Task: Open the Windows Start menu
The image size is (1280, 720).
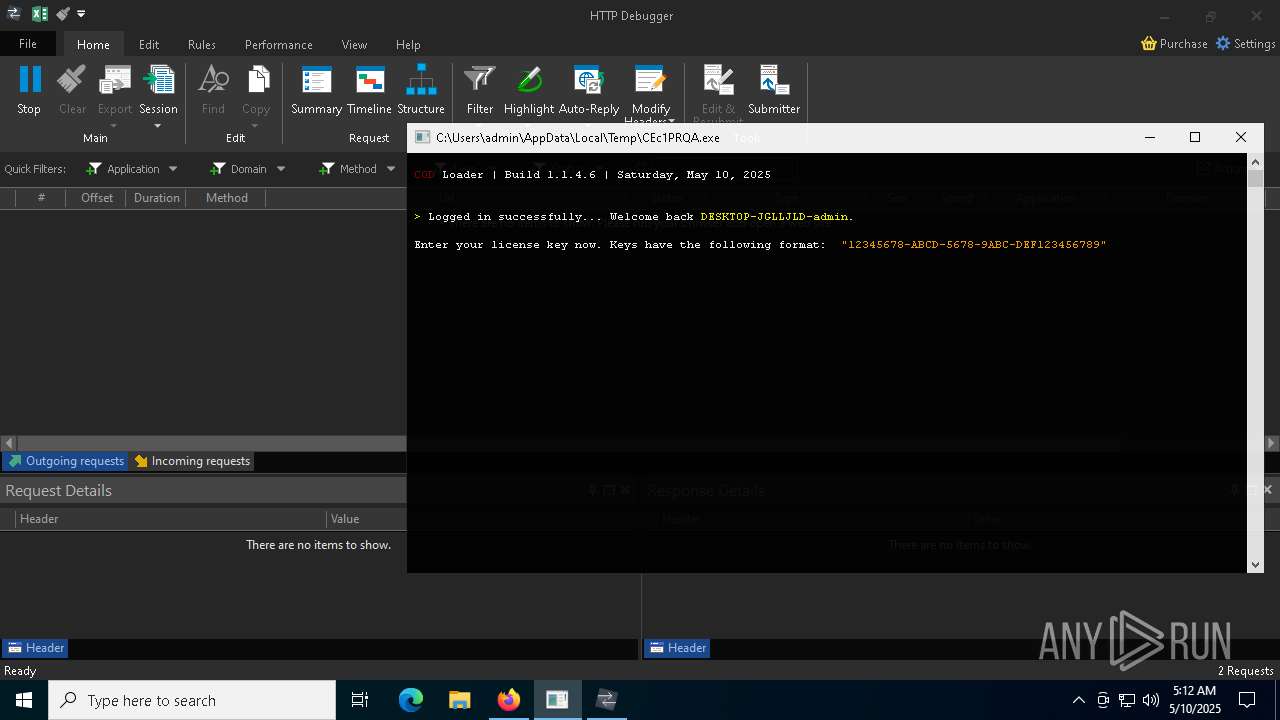Action: (x=24, y=700)
